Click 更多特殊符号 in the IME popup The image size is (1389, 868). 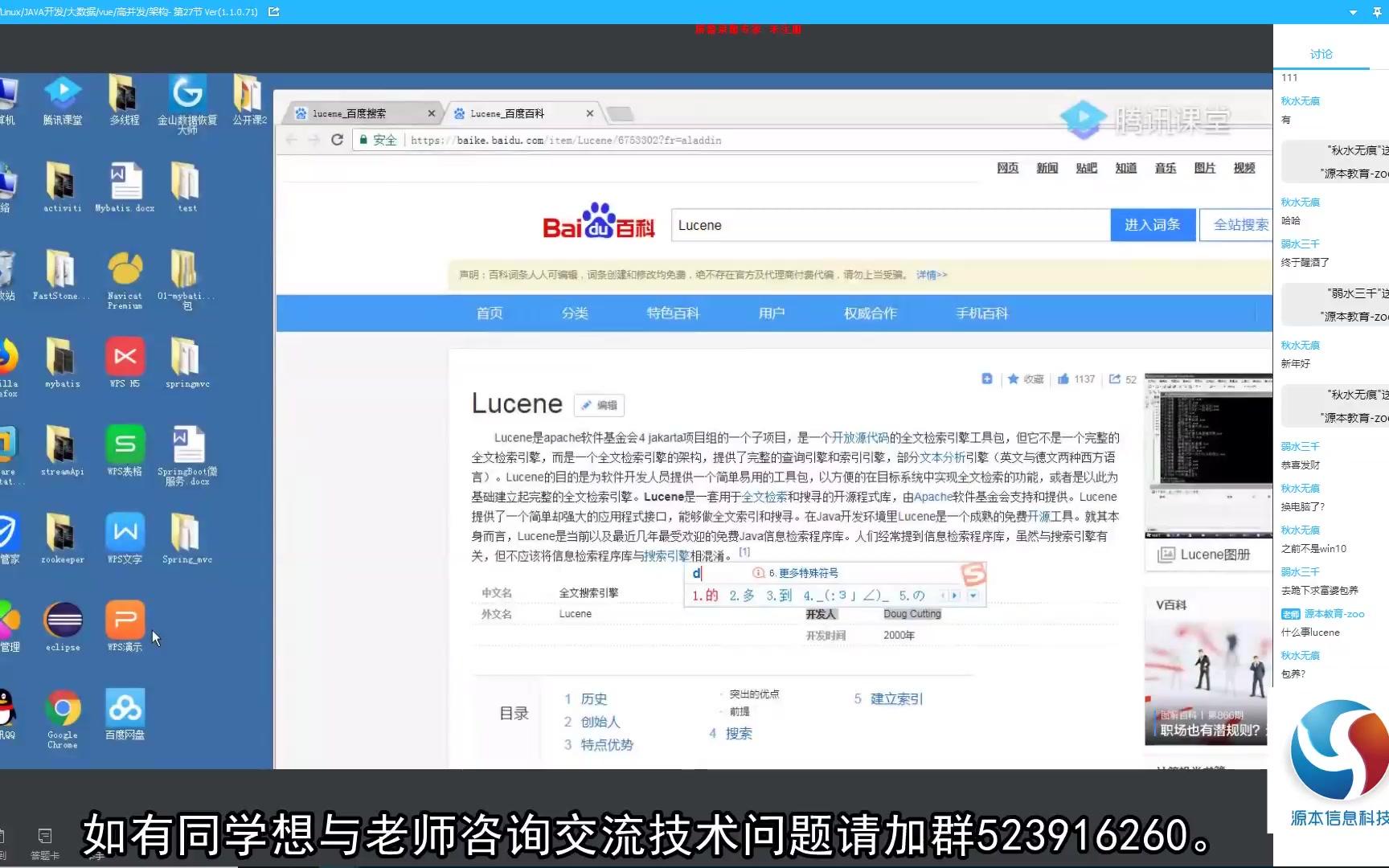coord(803,573)
